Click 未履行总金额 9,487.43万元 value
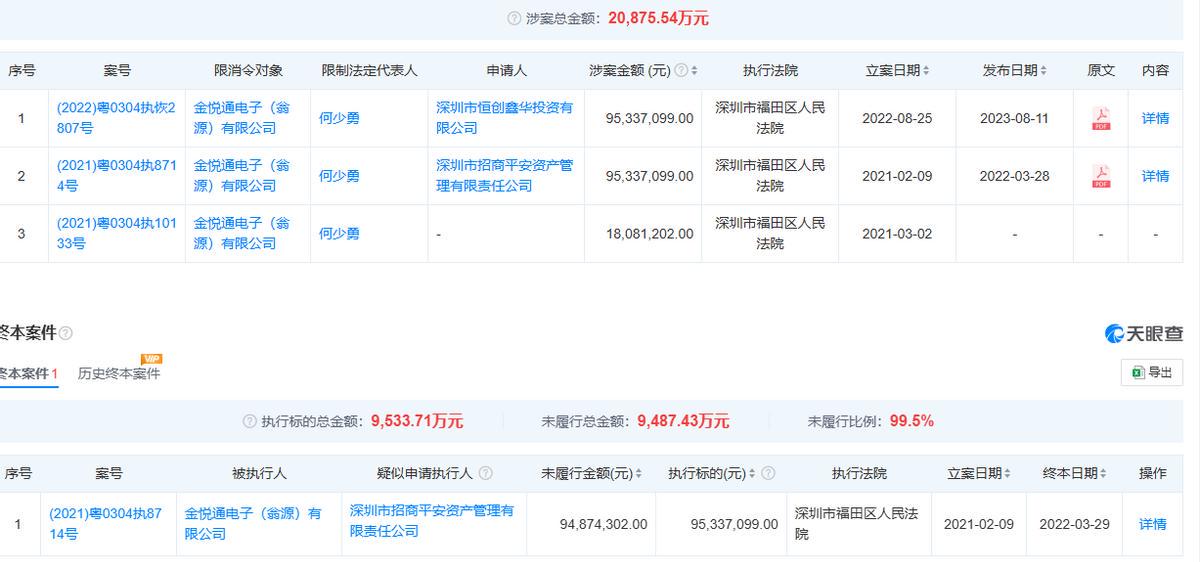This screenshot has width=1200, height=562. (683, 421)
